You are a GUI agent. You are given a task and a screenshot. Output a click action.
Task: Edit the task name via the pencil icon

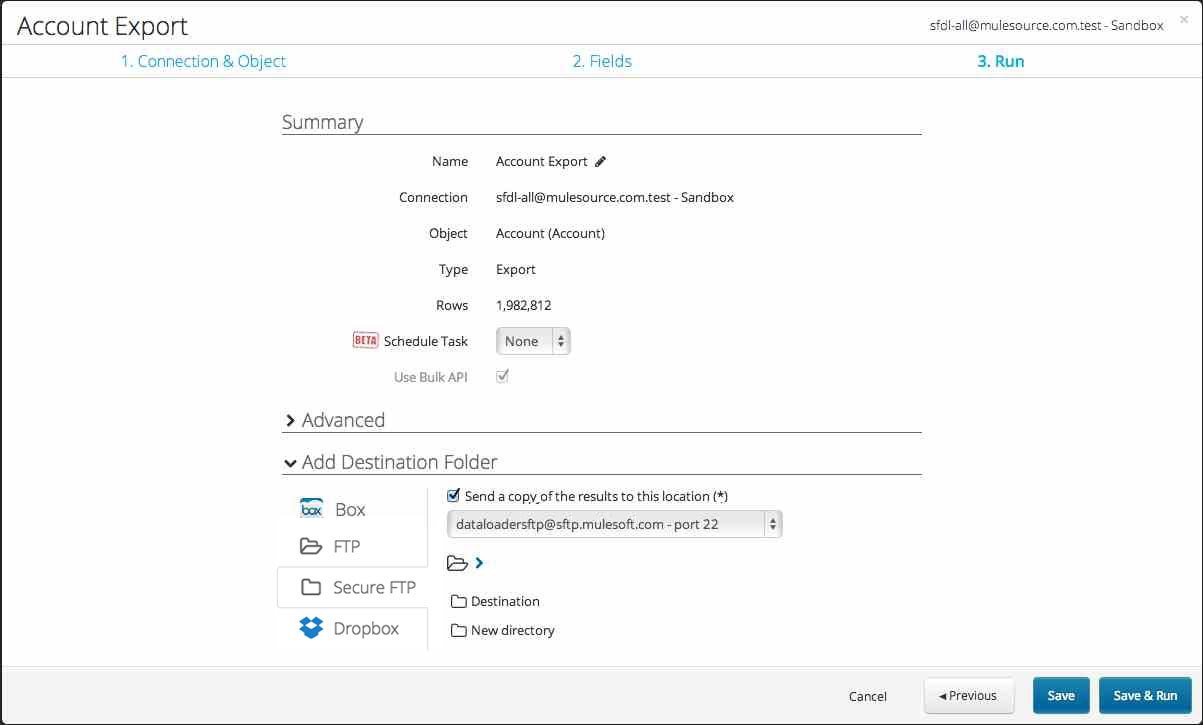[601, 161]
